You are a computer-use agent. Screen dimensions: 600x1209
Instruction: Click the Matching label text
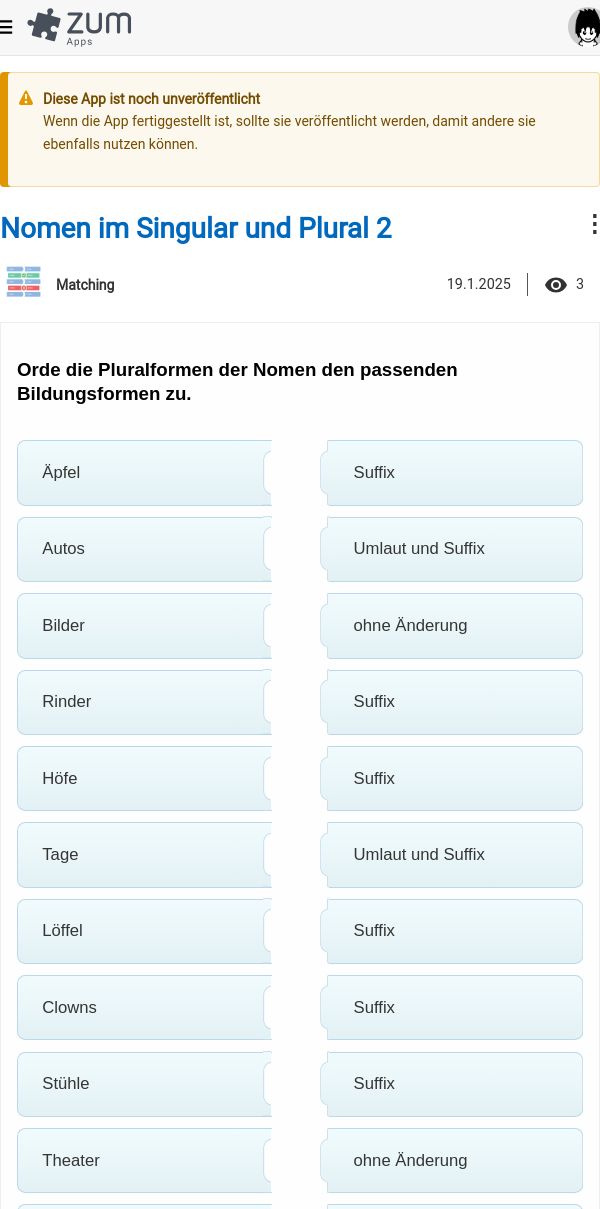pos(85,285)
